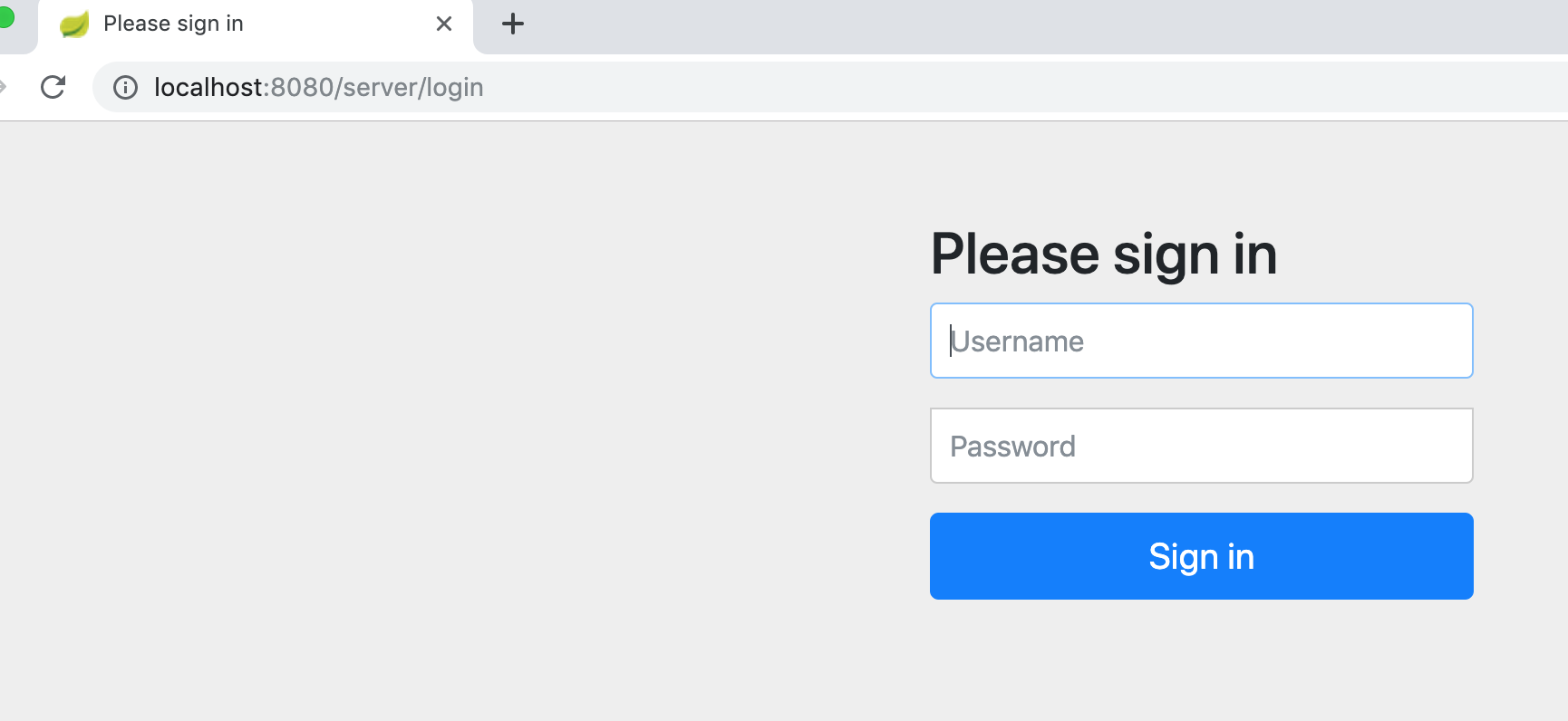The width and height of the screenshot is (1568, 721).
Task: Reload the login page
Action: 53,87
